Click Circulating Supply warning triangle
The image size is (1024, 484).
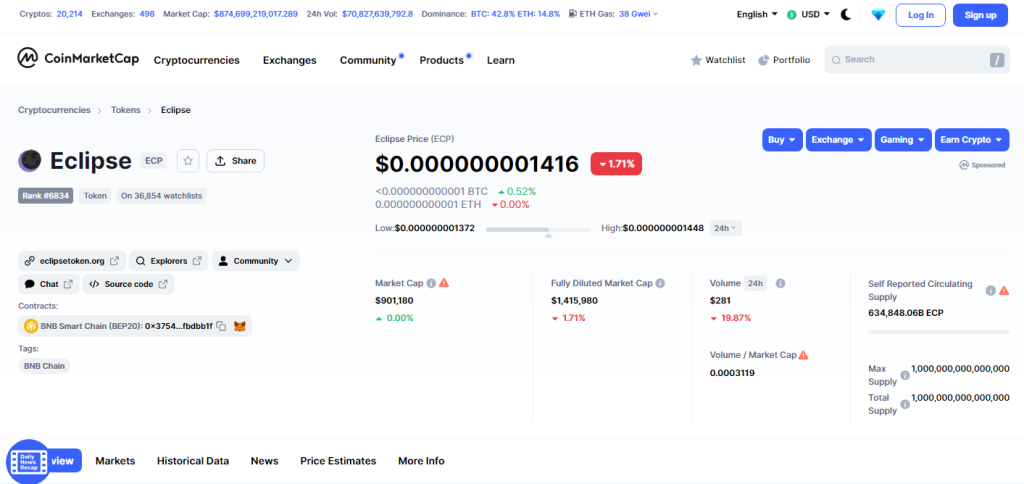pos(1004,290)
